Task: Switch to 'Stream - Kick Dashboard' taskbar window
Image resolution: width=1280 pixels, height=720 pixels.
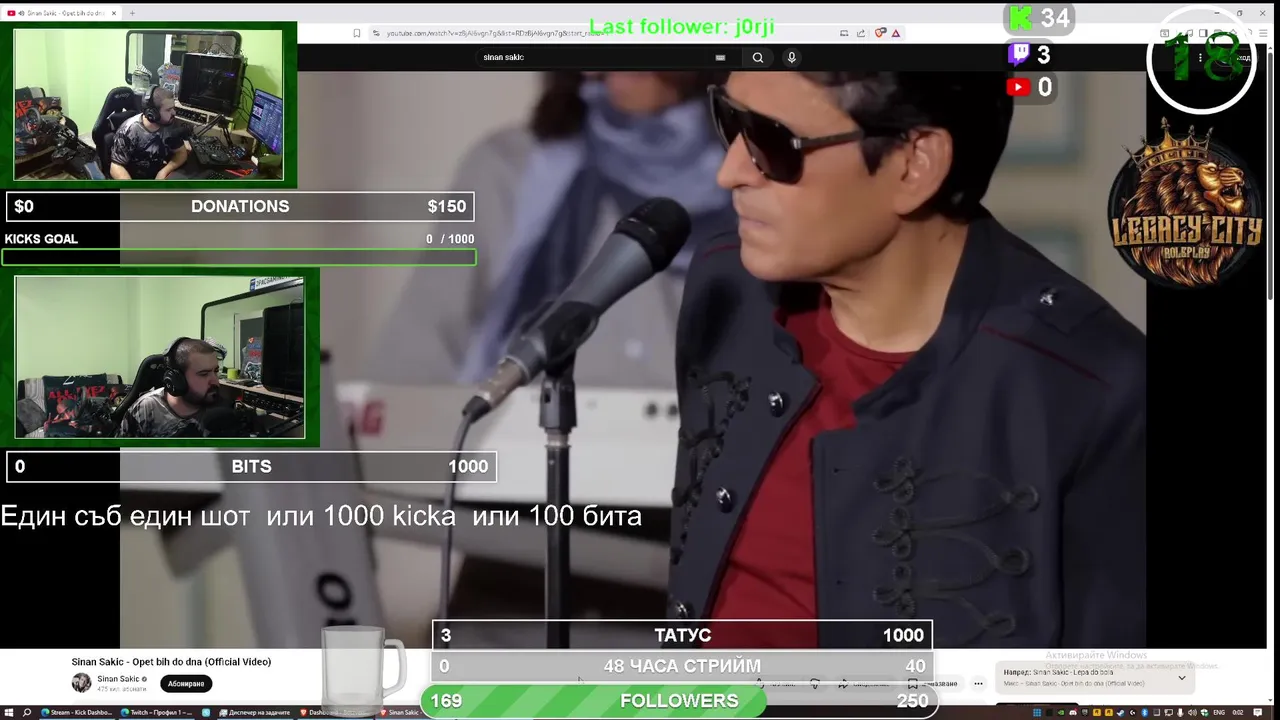Action: pyautogui.click(x=77, y=712)
